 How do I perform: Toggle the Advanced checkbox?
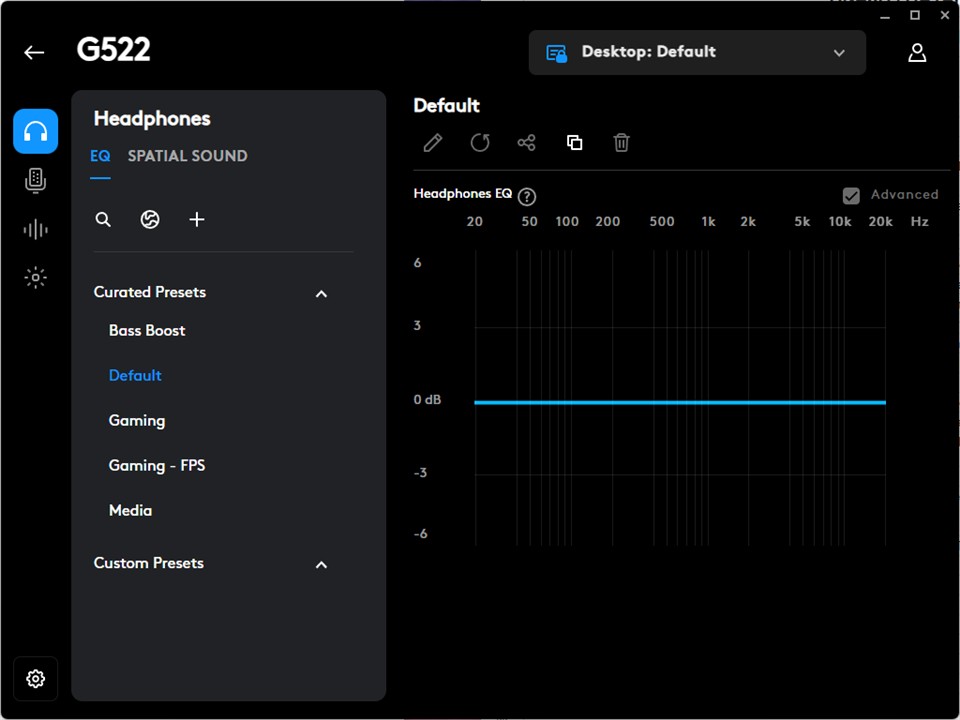tap(851, 196)
